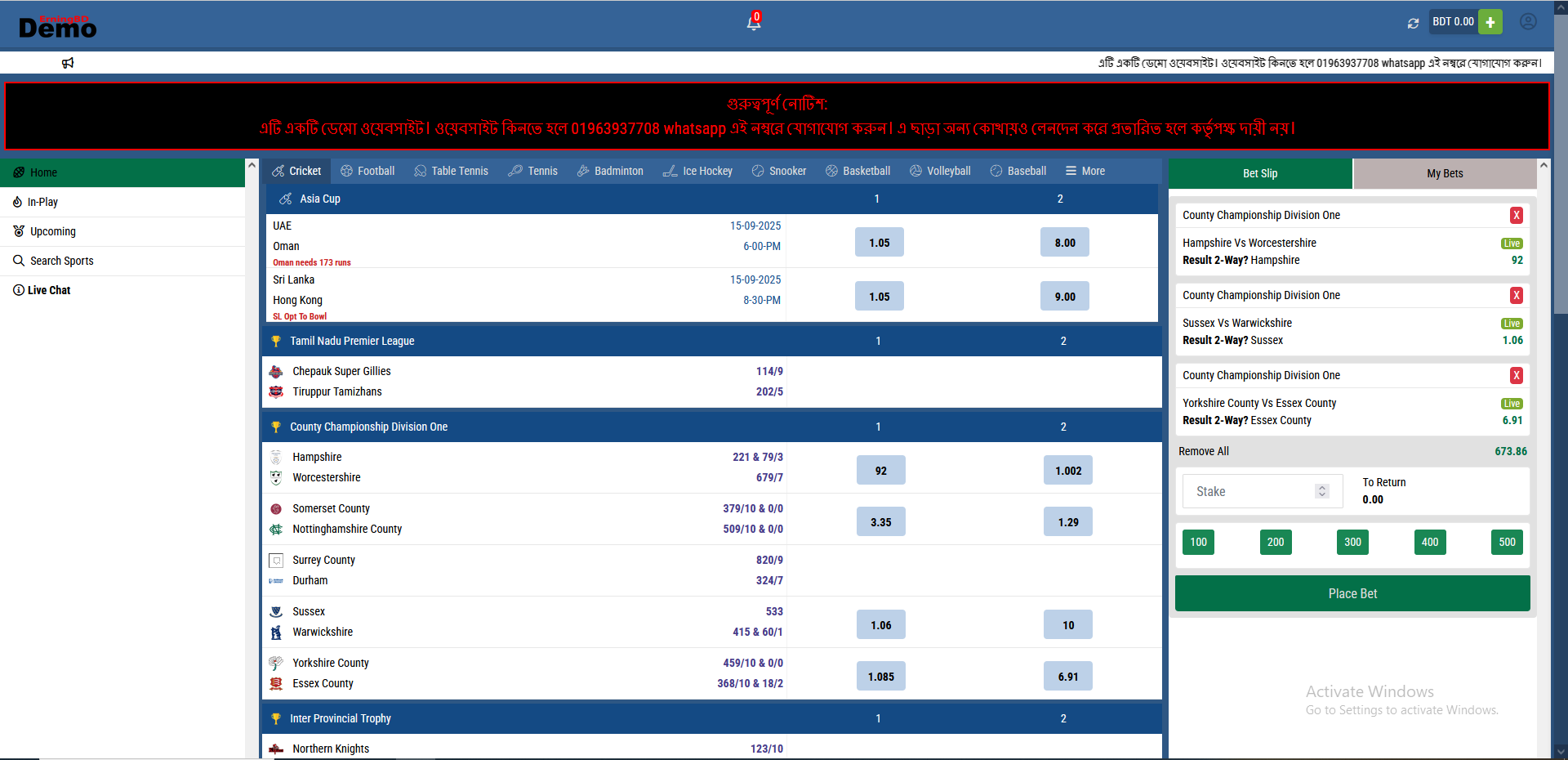Open Live Chat from the sidebar
Image resolution: width=1568 pixels, height=760 pixels.
tap(48, 290)
